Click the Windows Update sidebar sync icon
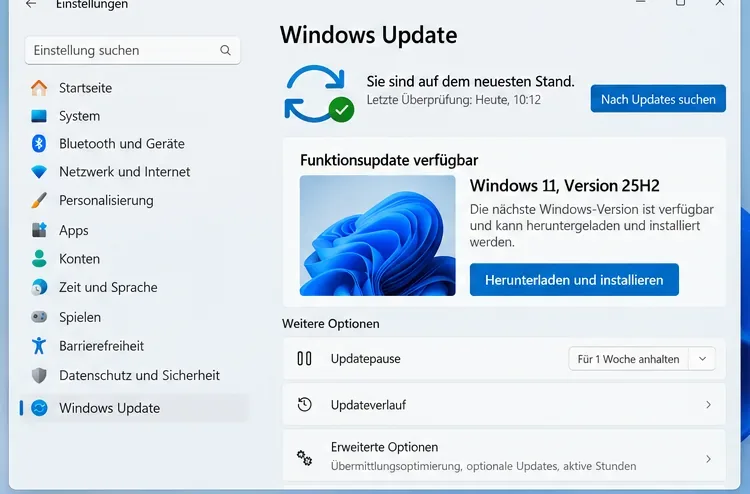750x494 pixels. [39, 408]
